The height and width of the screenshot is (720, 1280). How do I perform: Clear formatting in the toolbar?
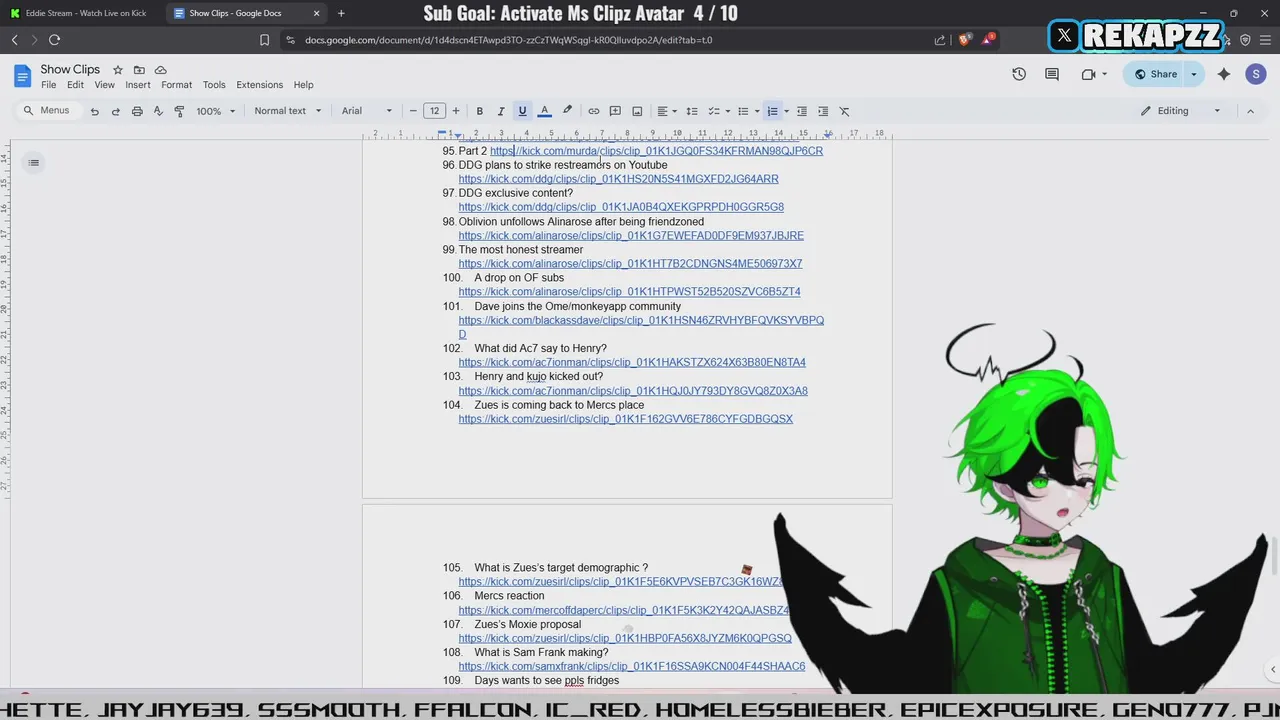click(845, 111)
